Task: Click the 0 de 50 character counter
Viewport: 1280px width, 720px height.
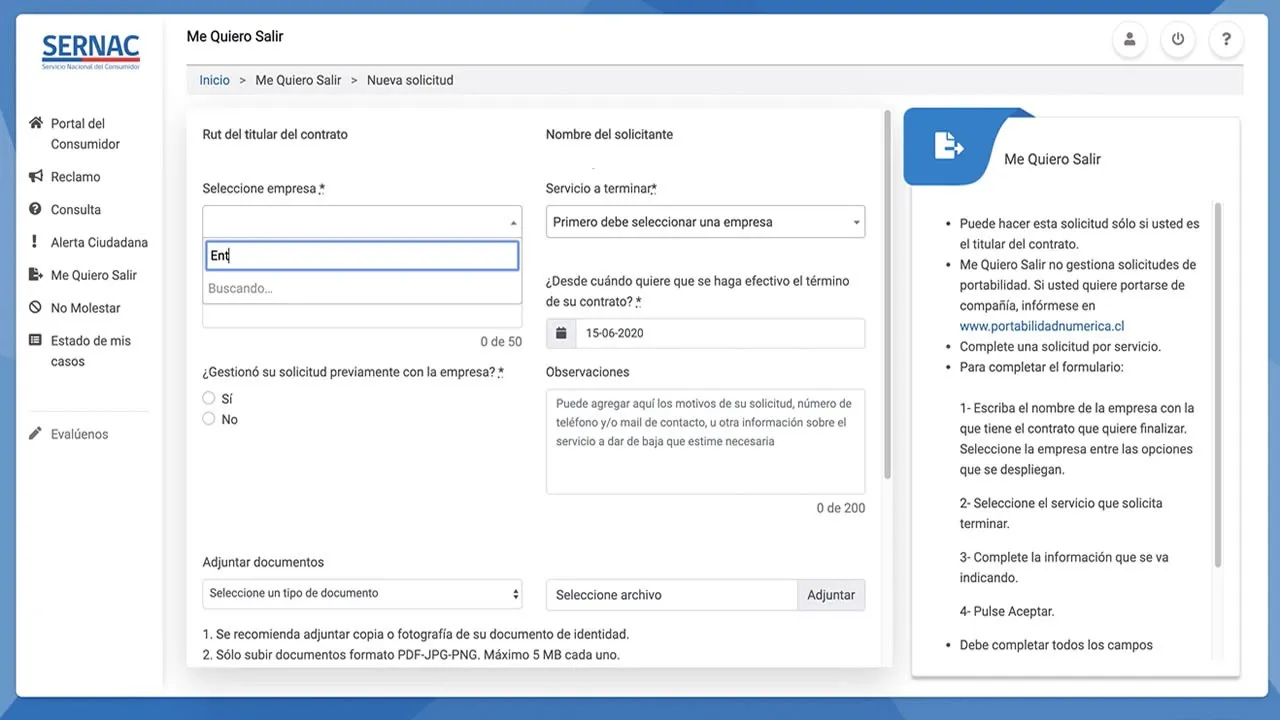Action: click(x=501, y=342)
